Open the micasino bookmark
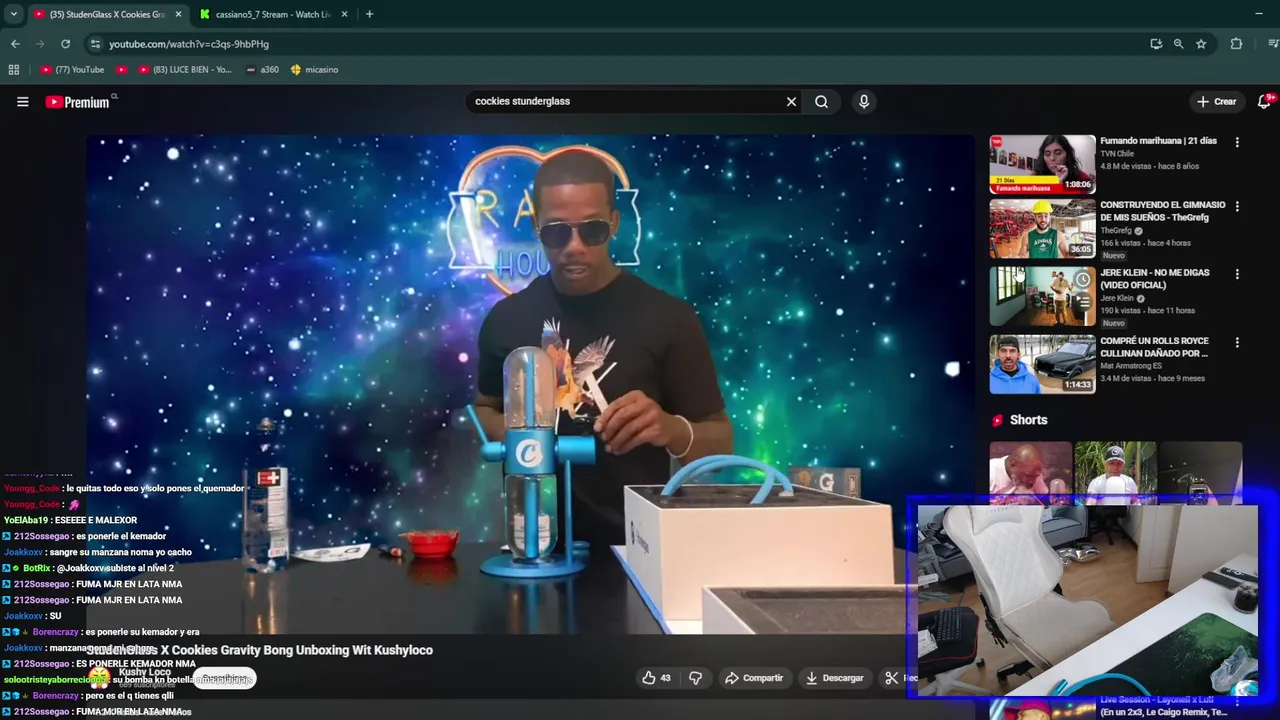The height and width of the screenshot is (720, 1280). [x=314, y=70]
